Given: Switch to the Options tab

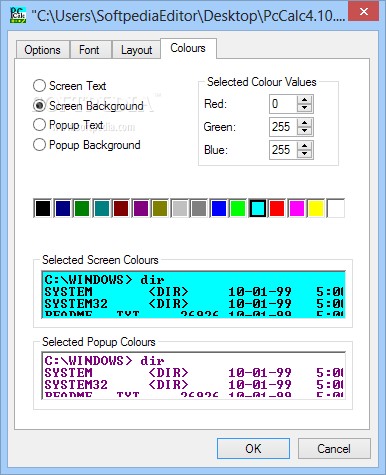Looking at the screenshot, I should pyautogui.click(x=42, y=50).
